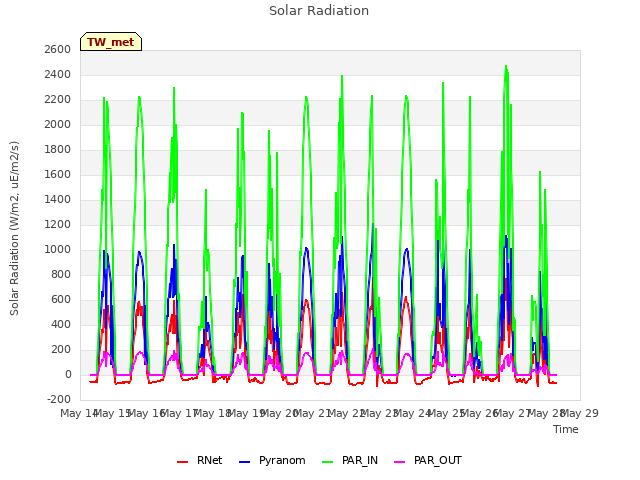Click the 1600 y-axis tick label

(58, 175)
